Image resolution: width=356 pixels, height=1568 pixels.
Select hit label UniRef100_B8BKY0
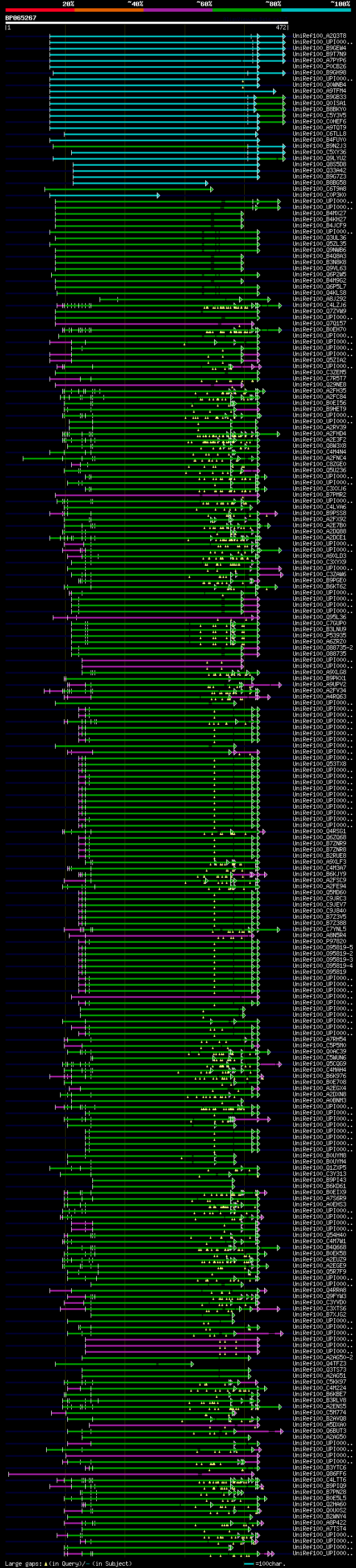319,109
